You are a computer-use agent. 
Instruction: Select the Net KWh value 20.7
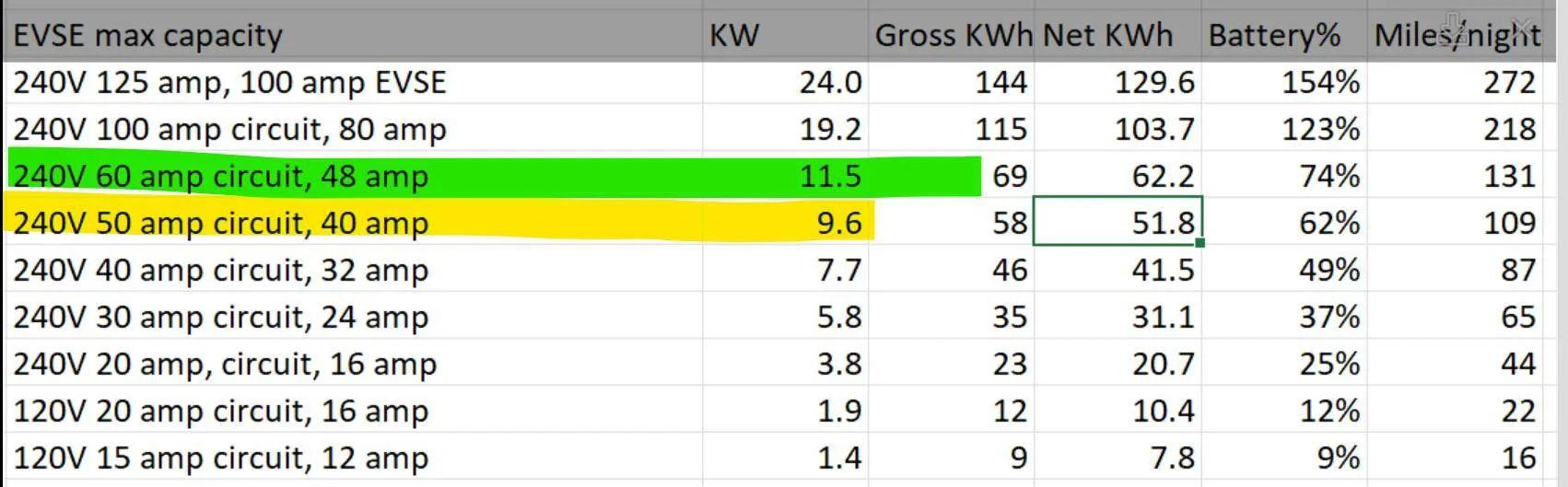1164,365
